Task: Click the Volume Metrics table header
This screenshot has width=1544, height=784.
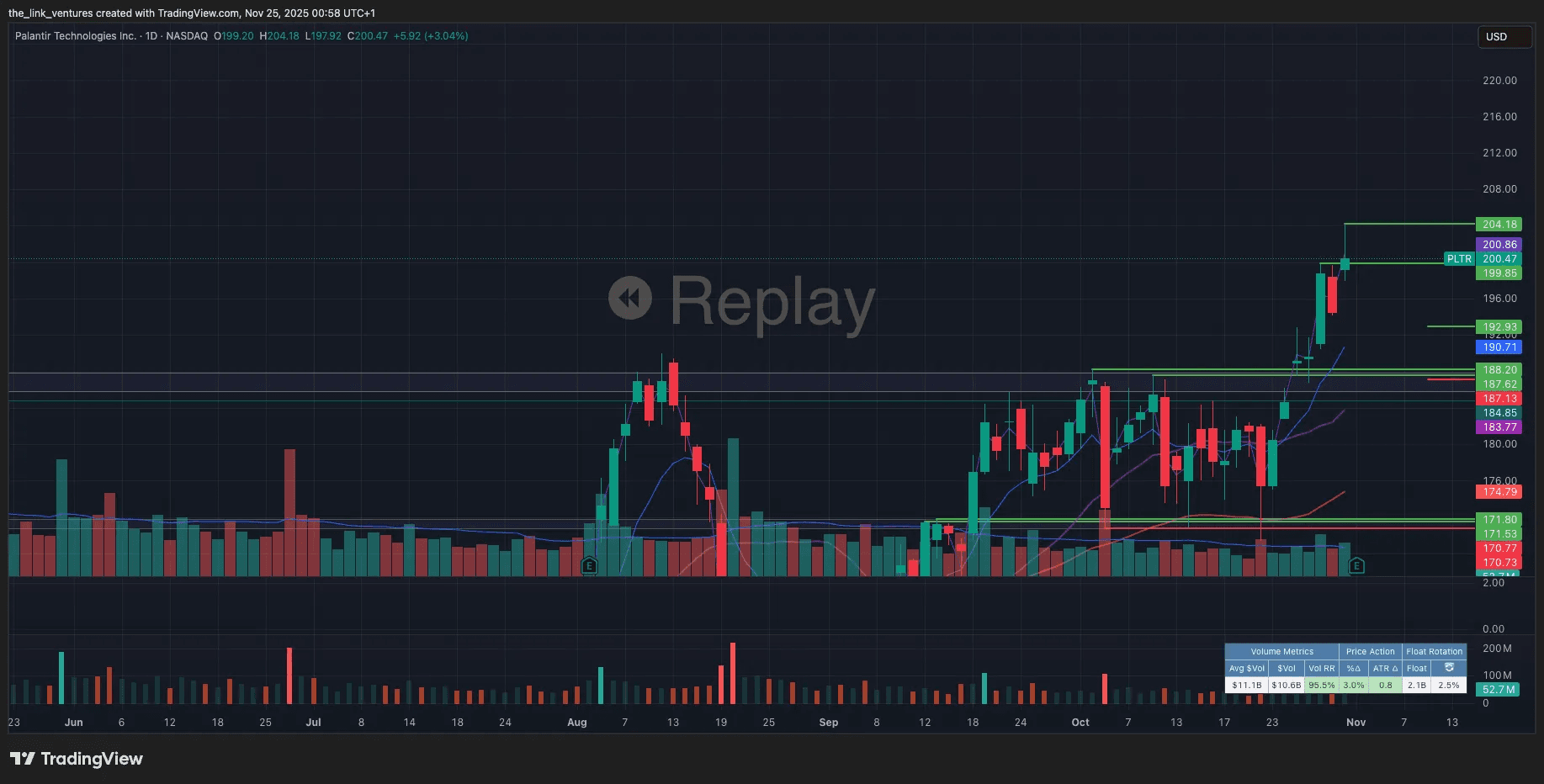Action: tap(1281, 652)
